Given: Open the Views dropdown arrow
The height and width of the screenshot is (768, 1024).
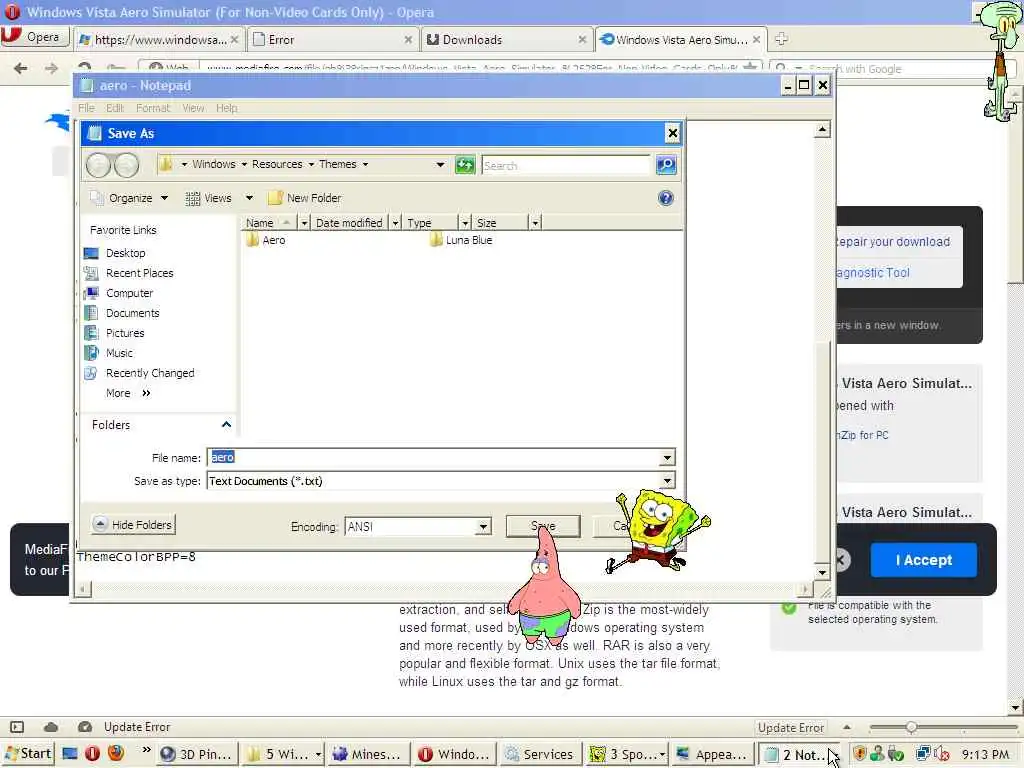Looking at the screenshot, I should pos(249,198).
